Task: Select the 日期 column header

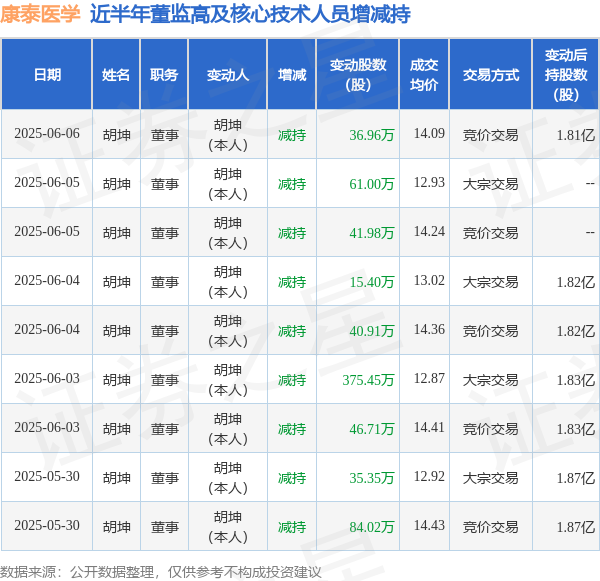Action: 47,75
